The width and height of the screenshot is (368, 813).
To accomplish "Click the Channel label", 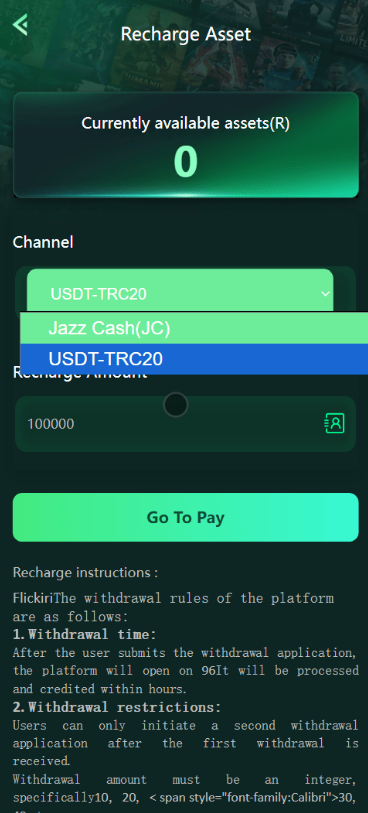I will point(43,242).
